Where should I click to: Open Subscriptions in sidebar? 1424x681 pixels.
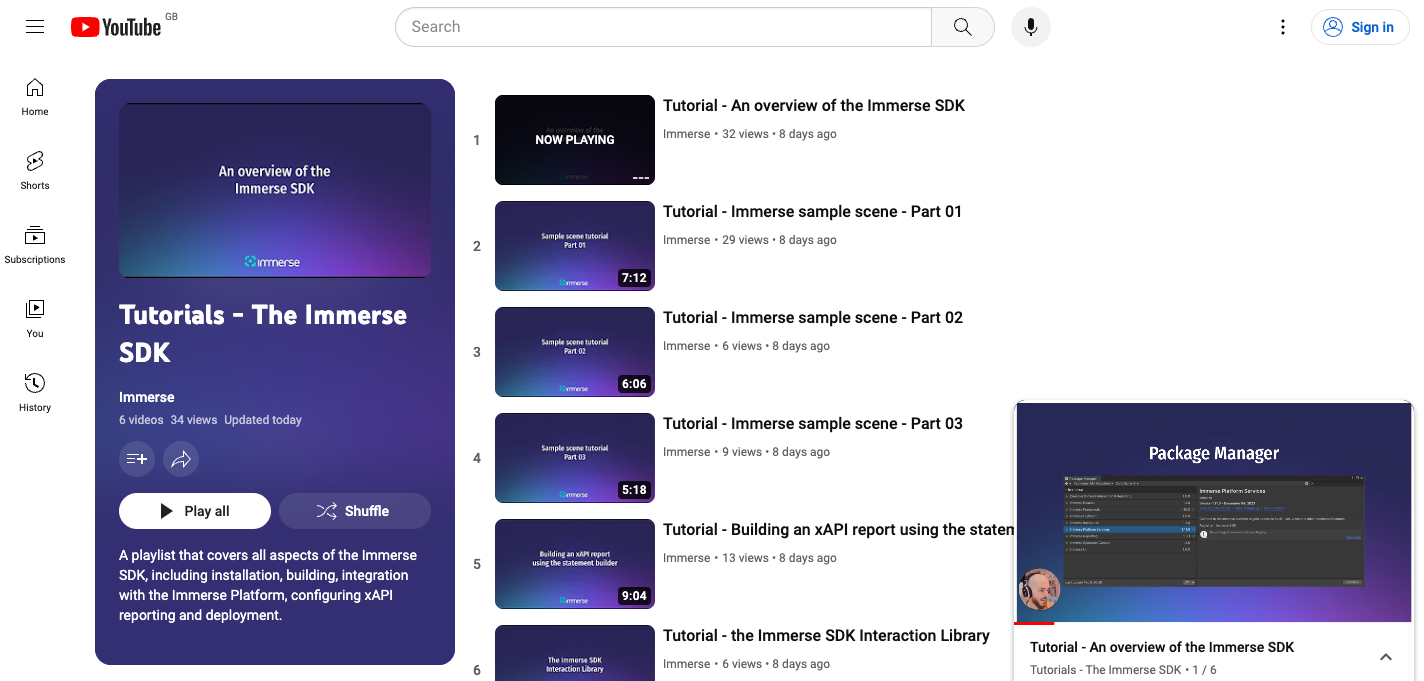pos(35,245)
